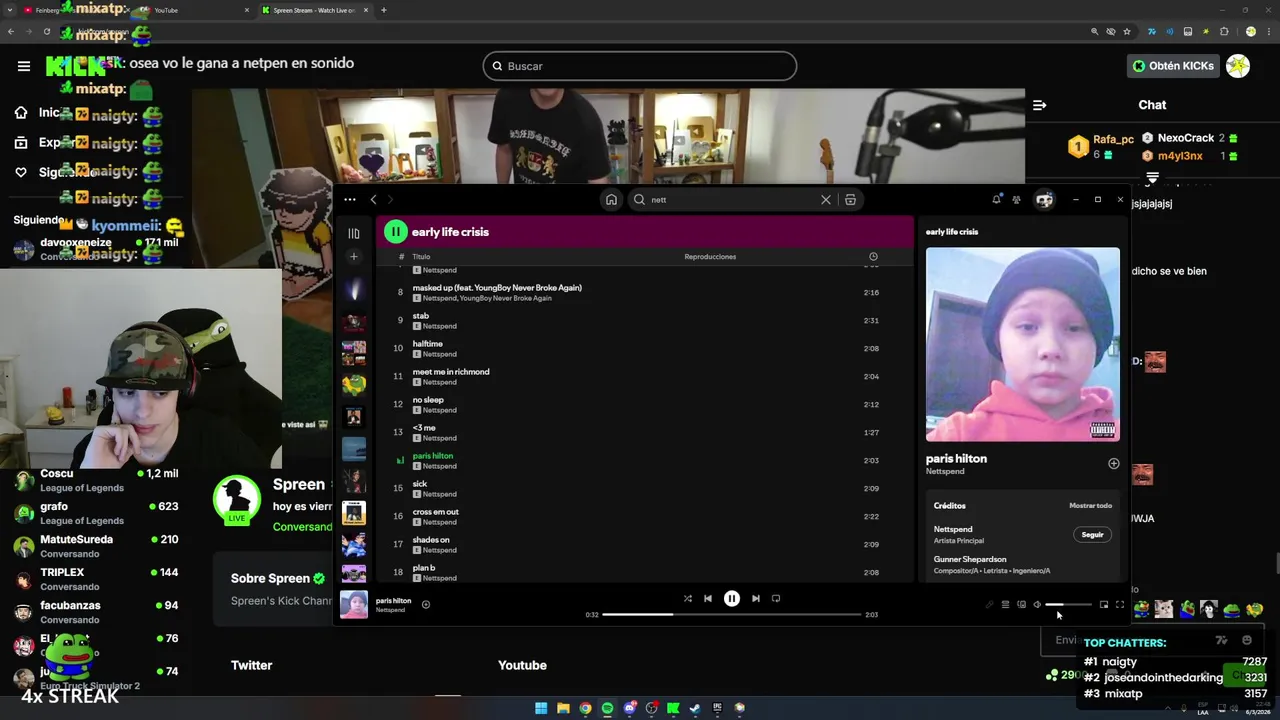Screen dimensions: 1280x720
Task: Click green pause button beside early life crisis
Action: pyautogui.click(x=395, y=232)
